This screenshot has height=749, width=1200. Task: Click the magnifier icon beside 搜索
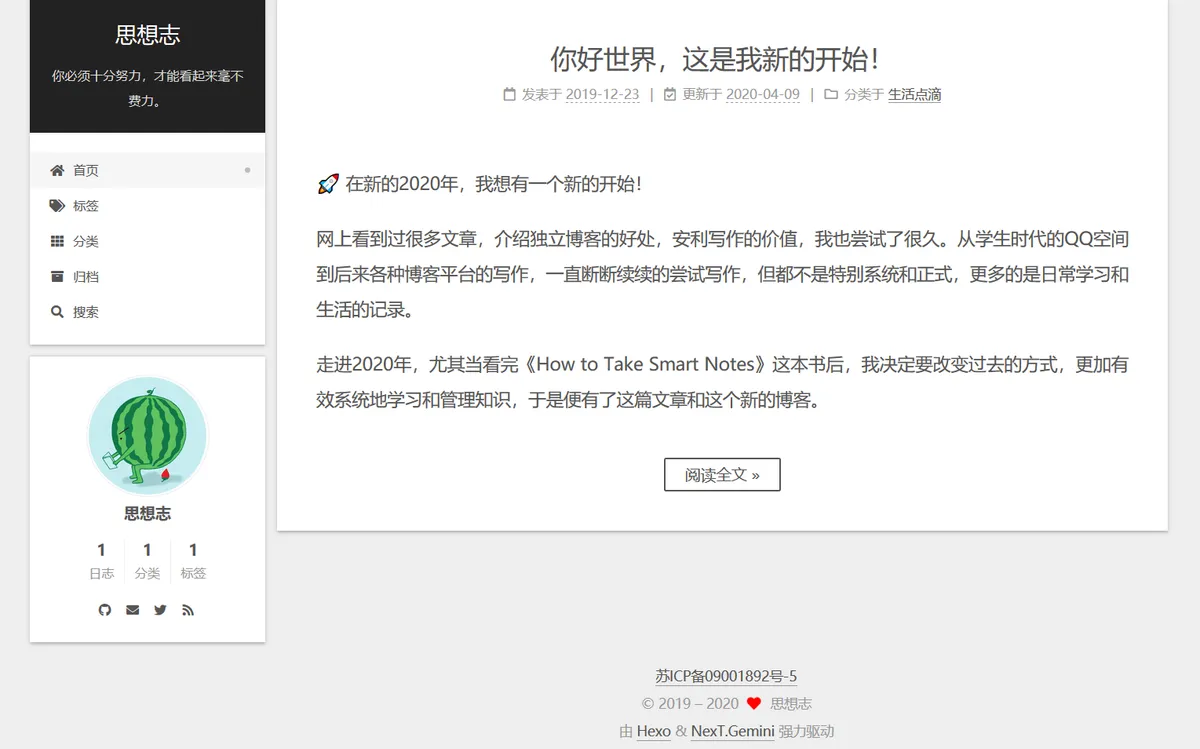point(57,312)
